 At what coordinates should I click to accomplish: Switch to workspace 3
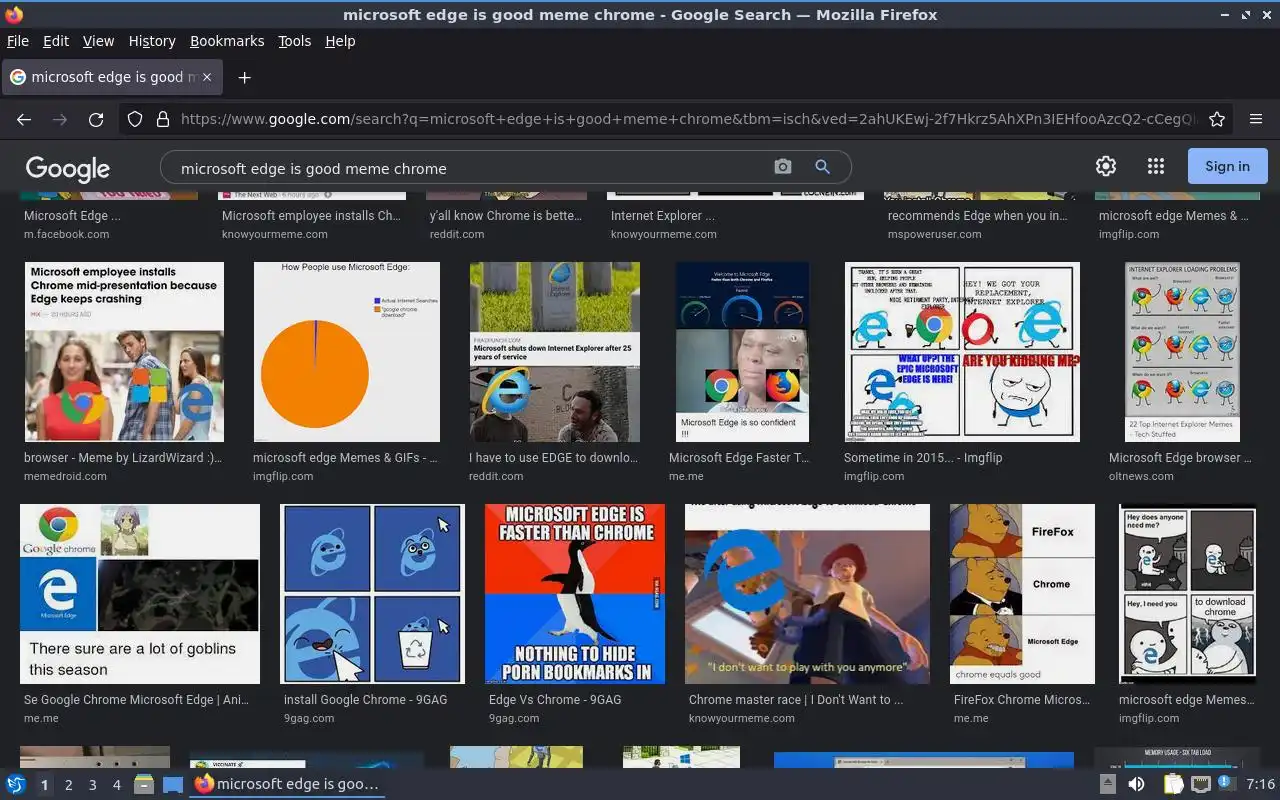pyautogui.click(x=93, y=785)
